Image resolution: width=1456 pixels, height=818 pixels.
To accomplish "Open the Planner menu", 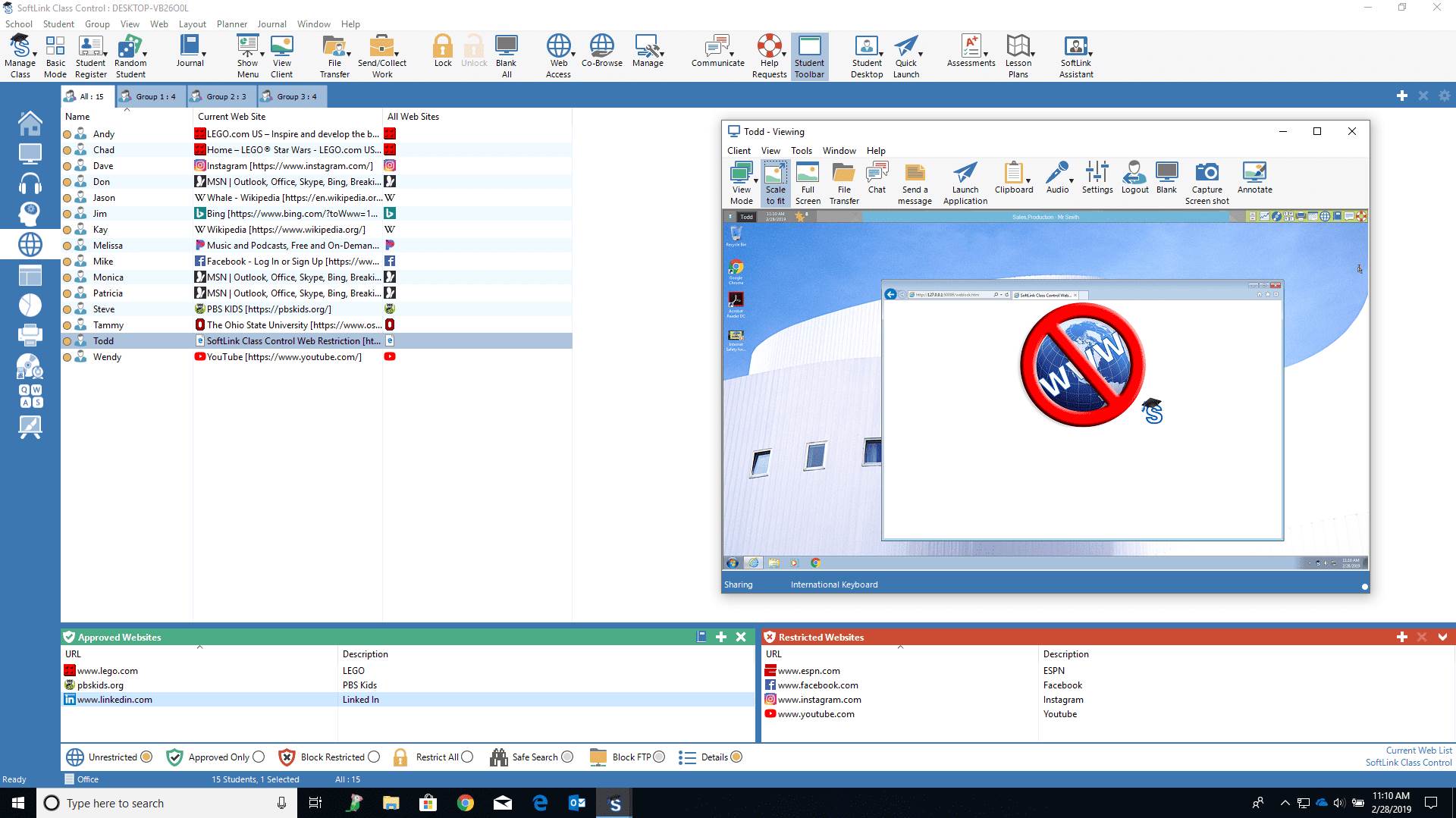I will pos(231,24).
